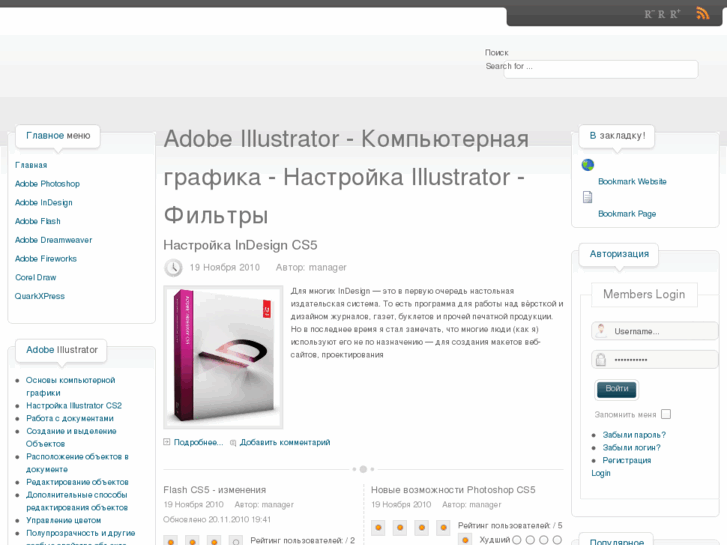Click the plus icon before Подробнее

tap(166, 442)
